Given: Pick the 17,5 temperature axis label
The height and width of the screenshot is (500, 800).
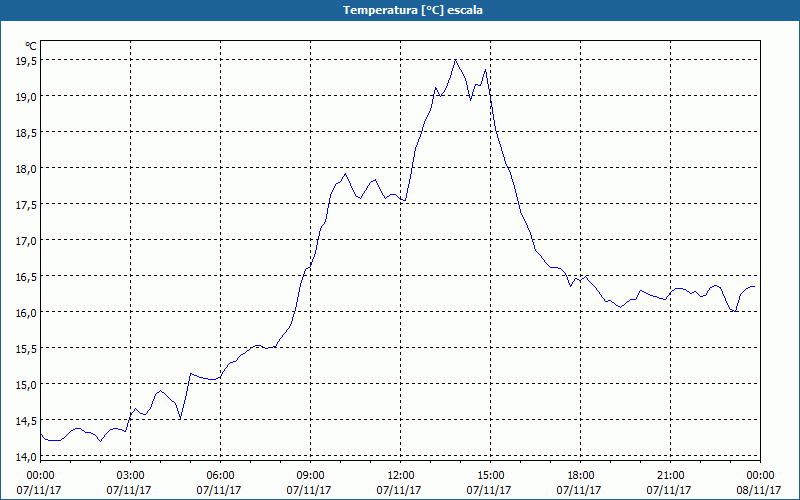Looking at the screenshot, I should (26, 204).
